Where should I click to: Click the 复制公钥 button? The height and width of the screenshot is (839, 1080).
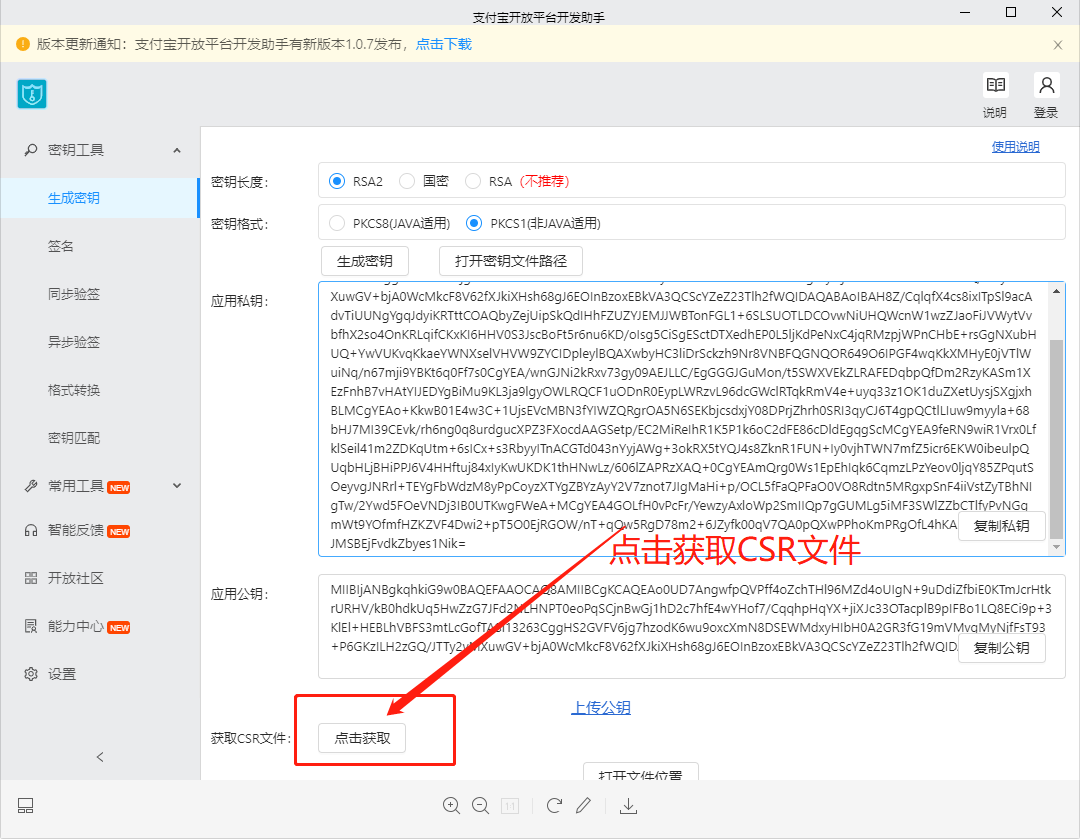1001,648
